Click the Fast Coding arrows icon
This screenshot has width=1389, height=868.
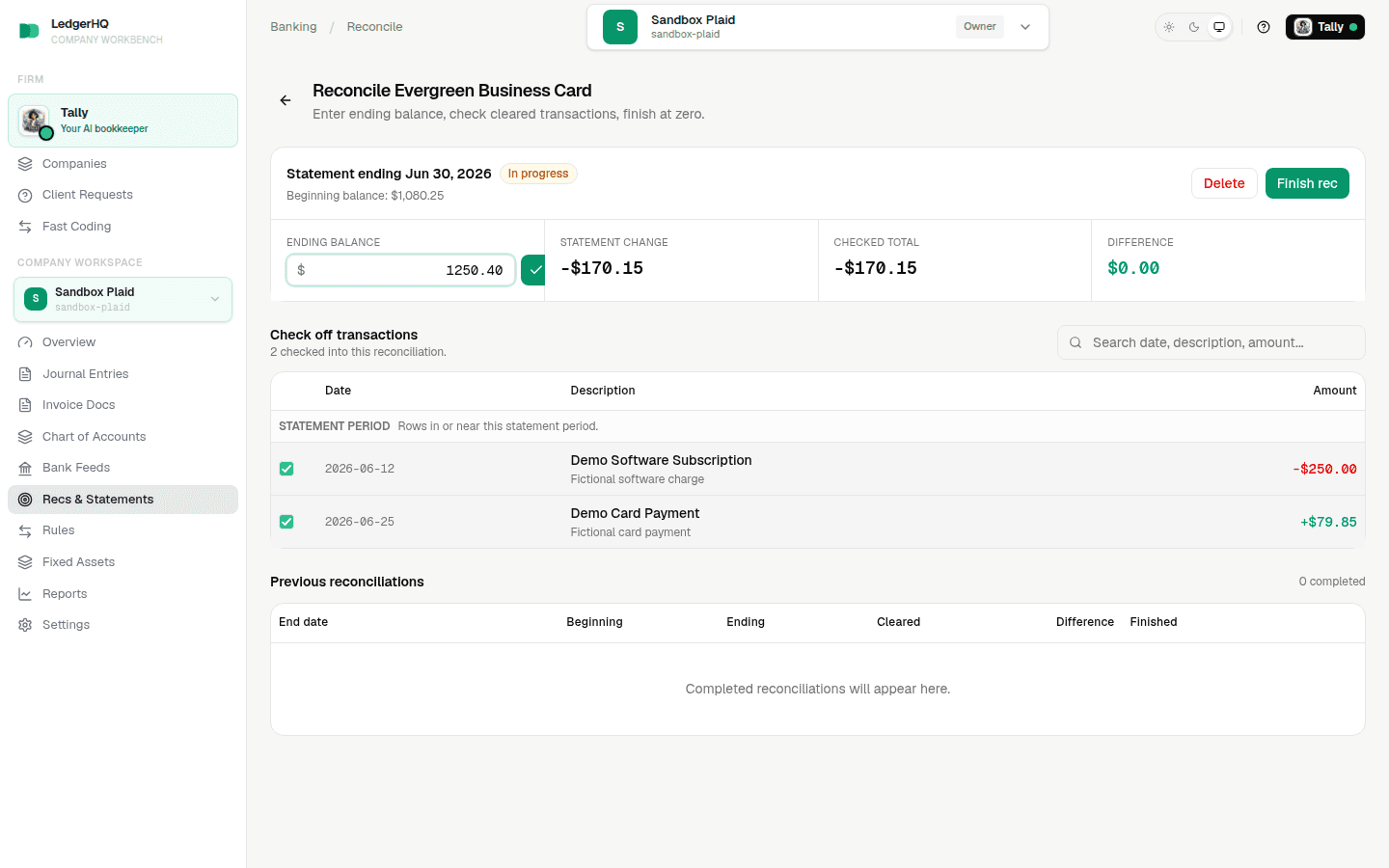point(25,227)
